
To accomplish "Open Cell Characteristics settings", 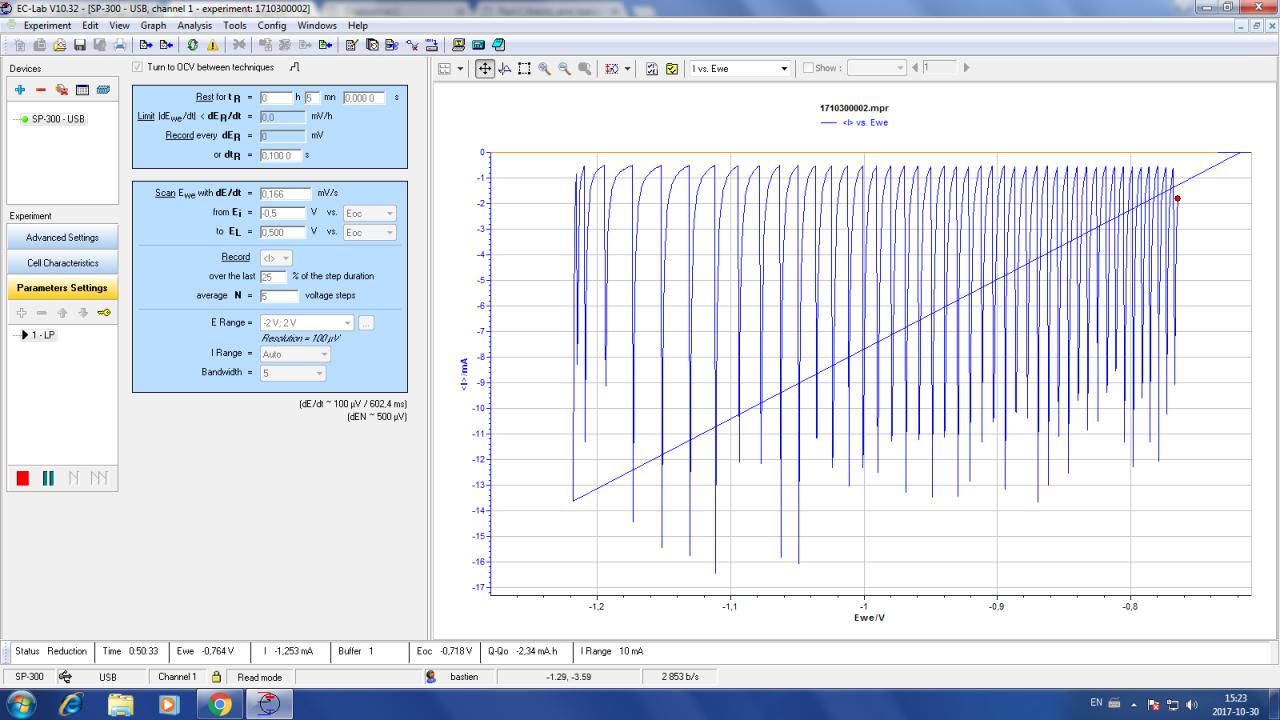I will tap(62, 263).
